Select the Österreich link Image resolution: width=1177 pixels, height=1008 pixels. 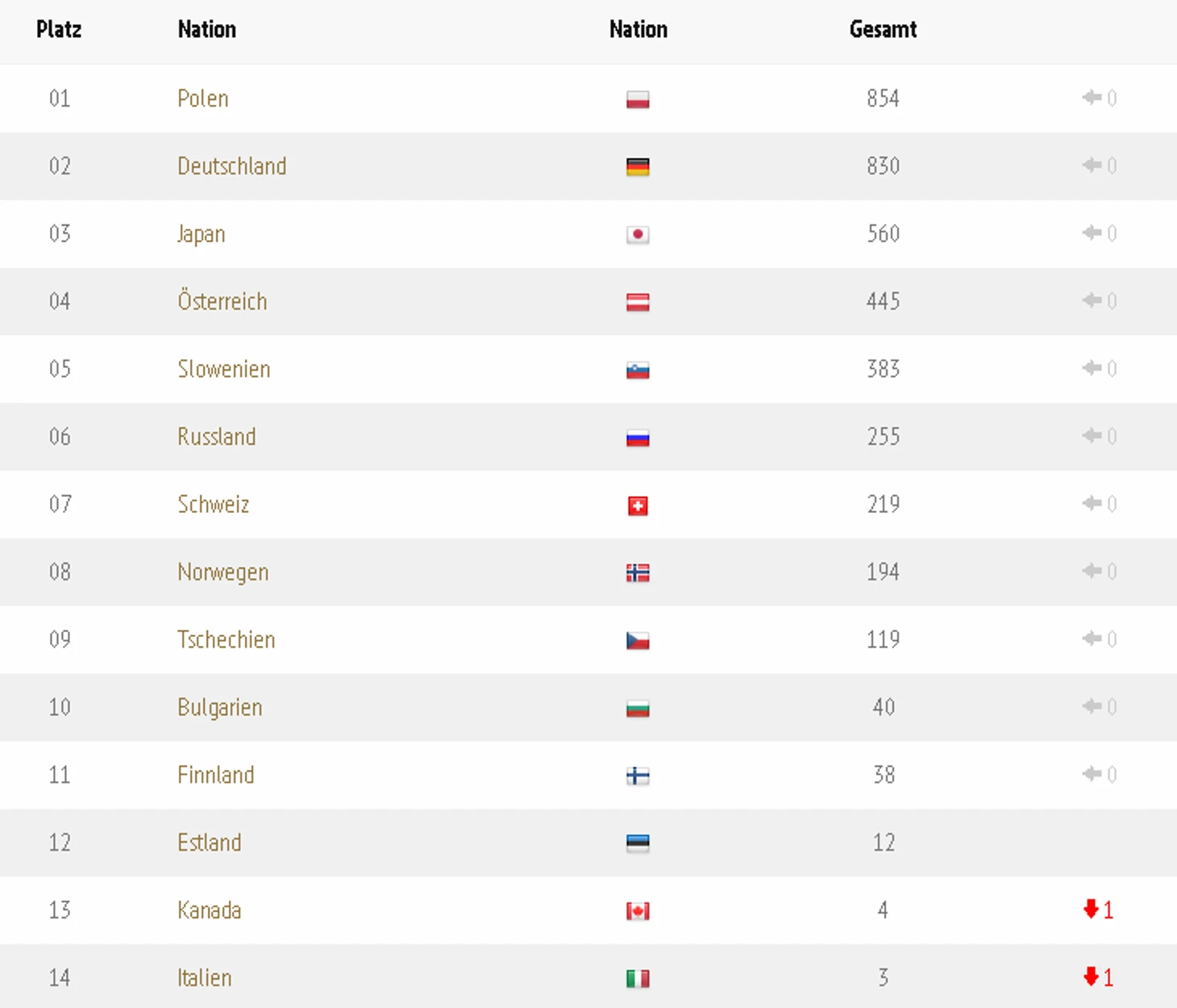click(x=223, y=302)
